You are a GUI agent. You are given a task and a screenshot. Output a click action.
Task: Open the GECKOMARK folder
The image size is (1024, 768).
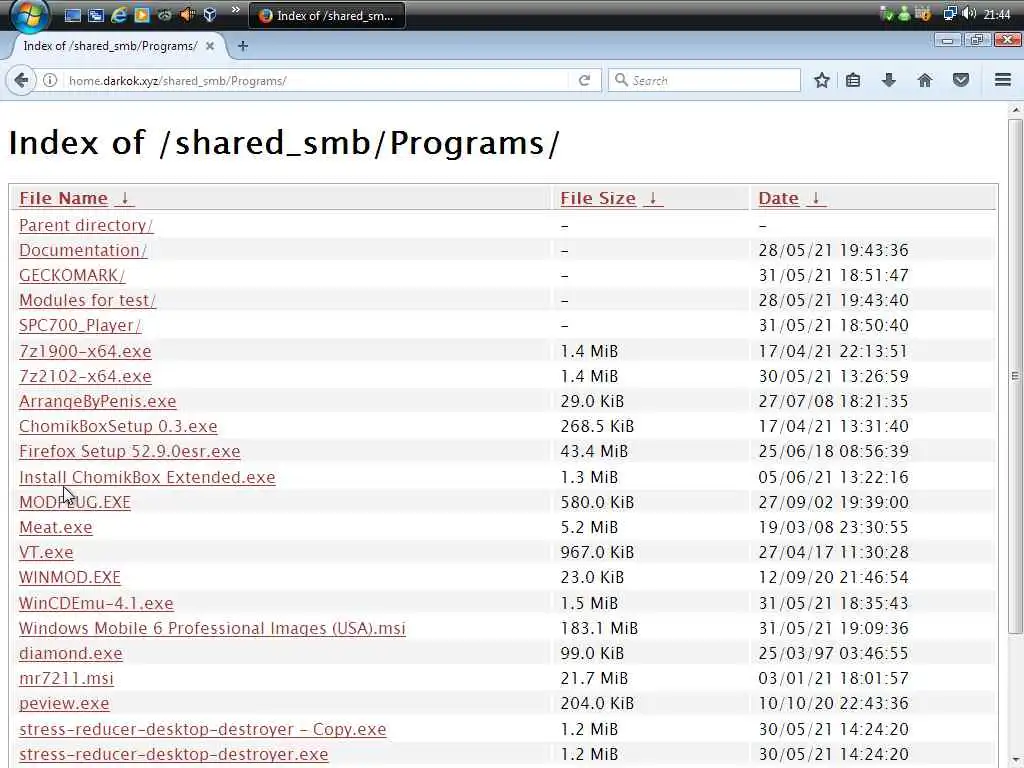point(72,275)
